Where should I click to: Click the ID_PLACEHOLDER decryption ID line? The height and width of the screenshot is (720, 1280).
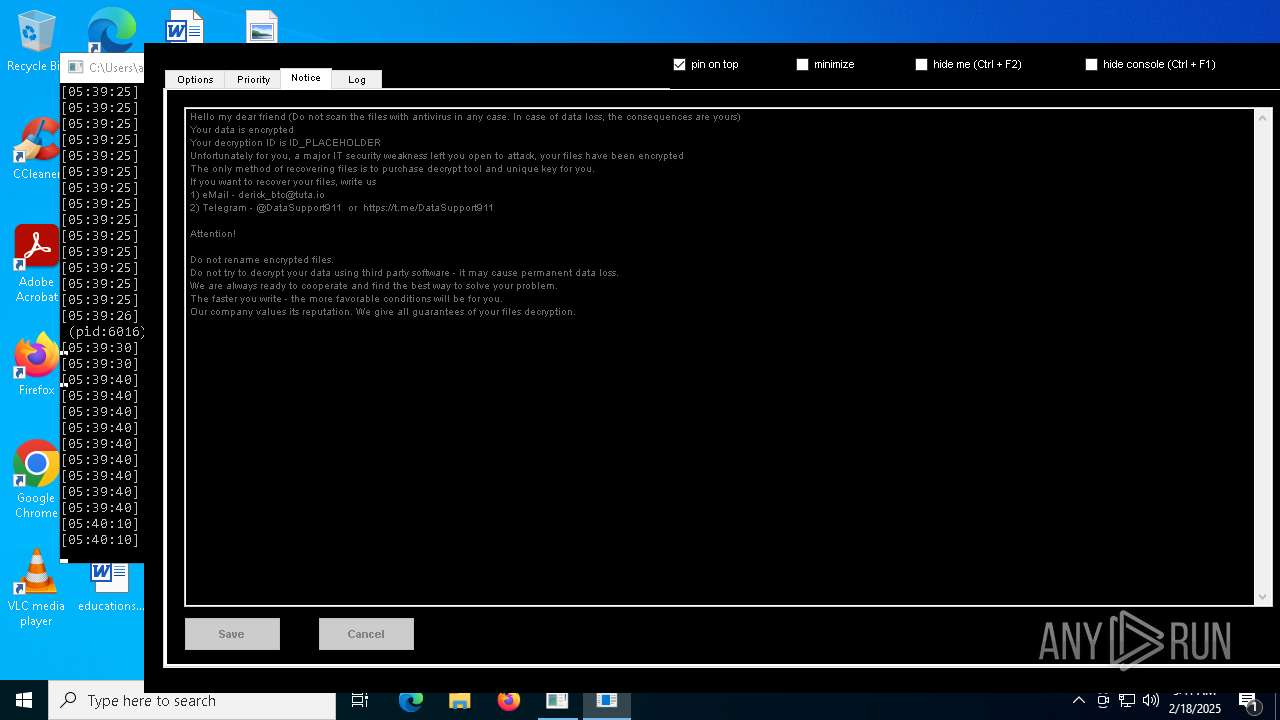pyautogui.click(x=286, y=143)
